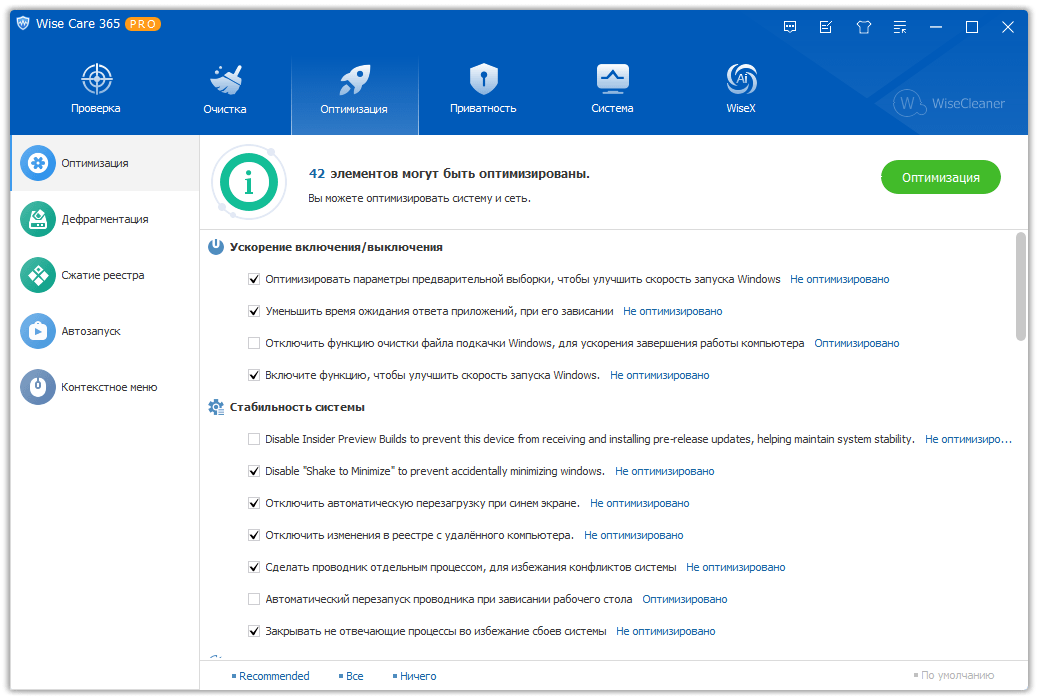Click the green info circle icon

[248, 182]
